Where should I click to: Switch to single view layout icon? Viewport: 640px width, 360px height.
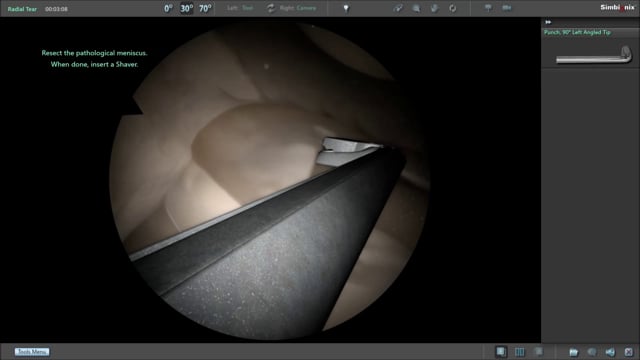click(x=501, y=351)
